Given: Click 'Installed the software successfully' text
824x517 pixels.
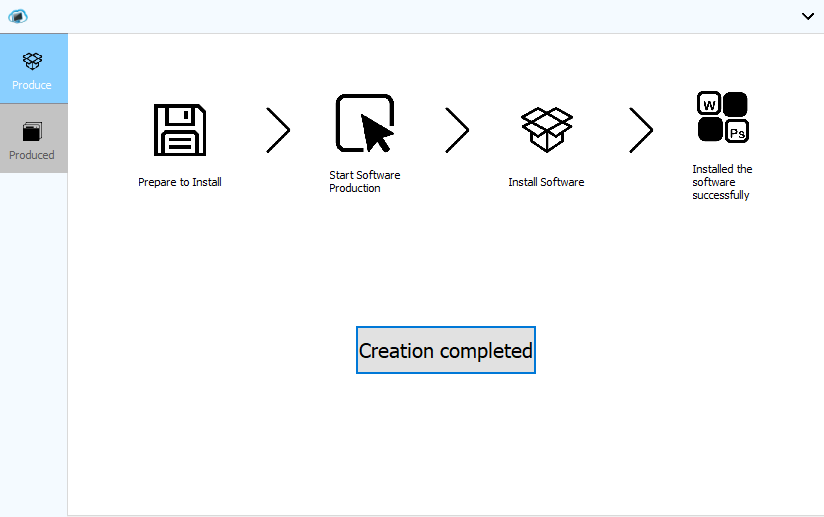Looking at the screenshot, I should (722, 182).
